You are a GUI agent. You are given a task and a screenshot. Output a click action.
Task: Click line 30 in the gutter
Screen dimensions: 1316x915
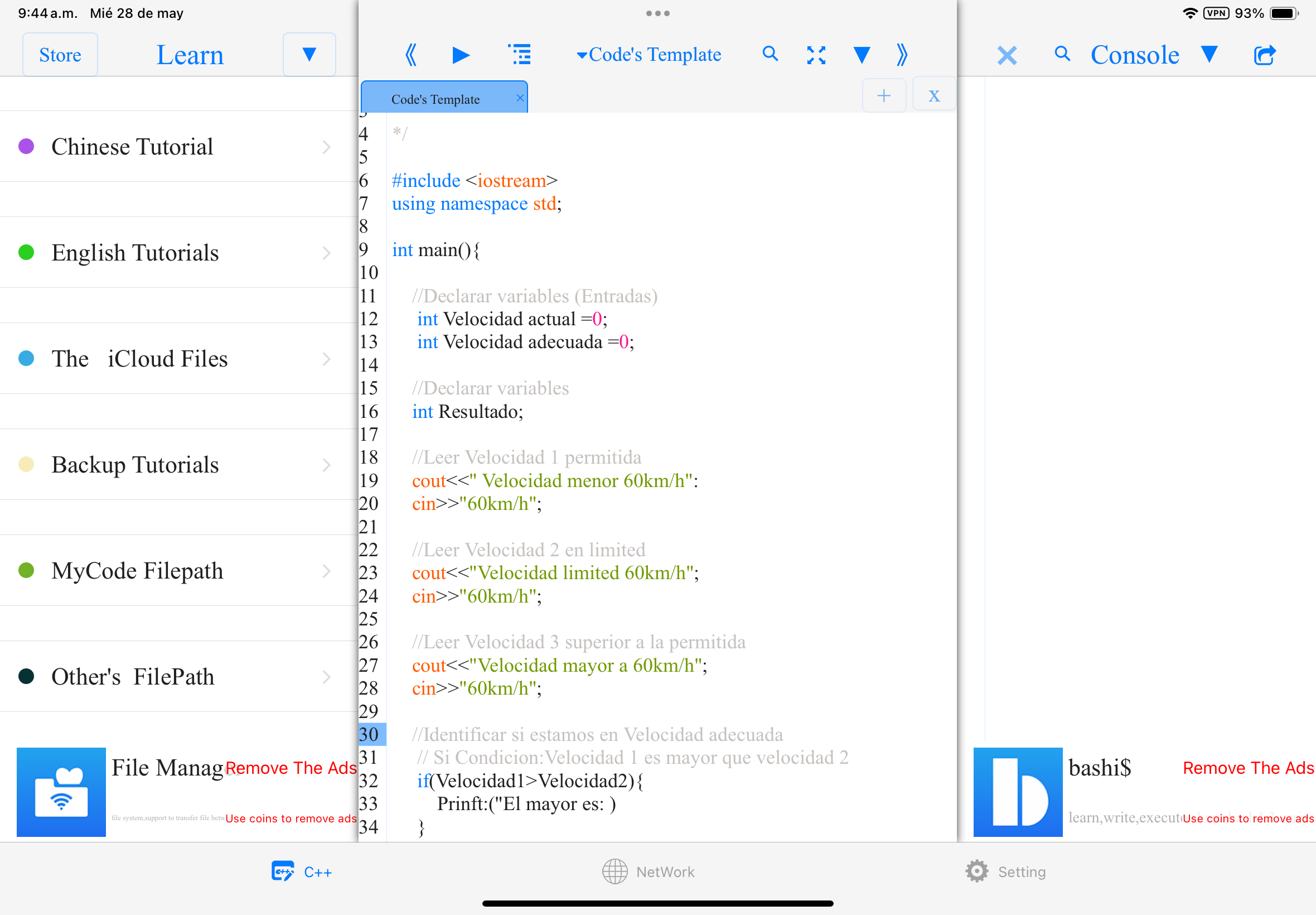tap(370, 734)
